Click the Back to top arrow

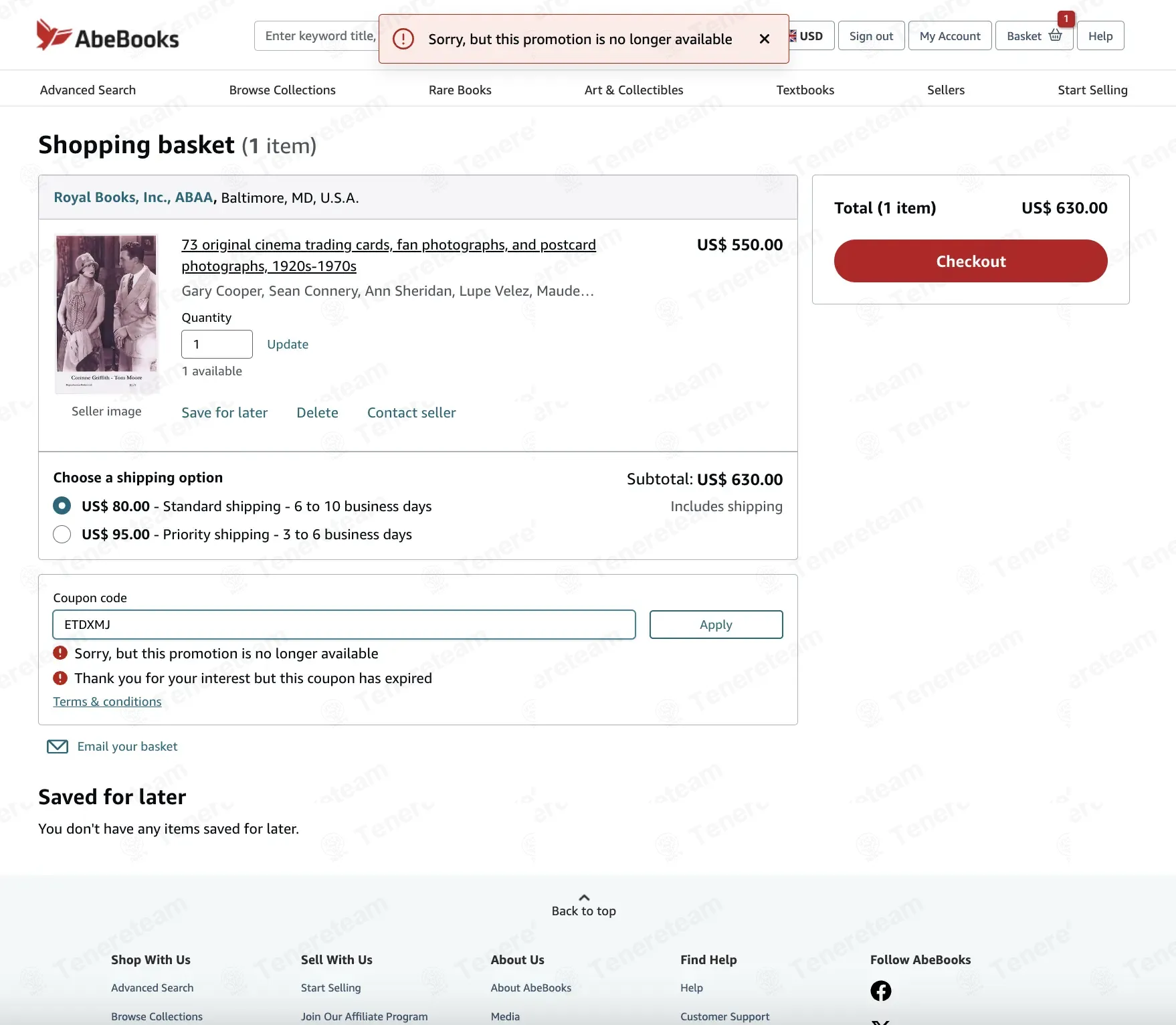[584, 897]
